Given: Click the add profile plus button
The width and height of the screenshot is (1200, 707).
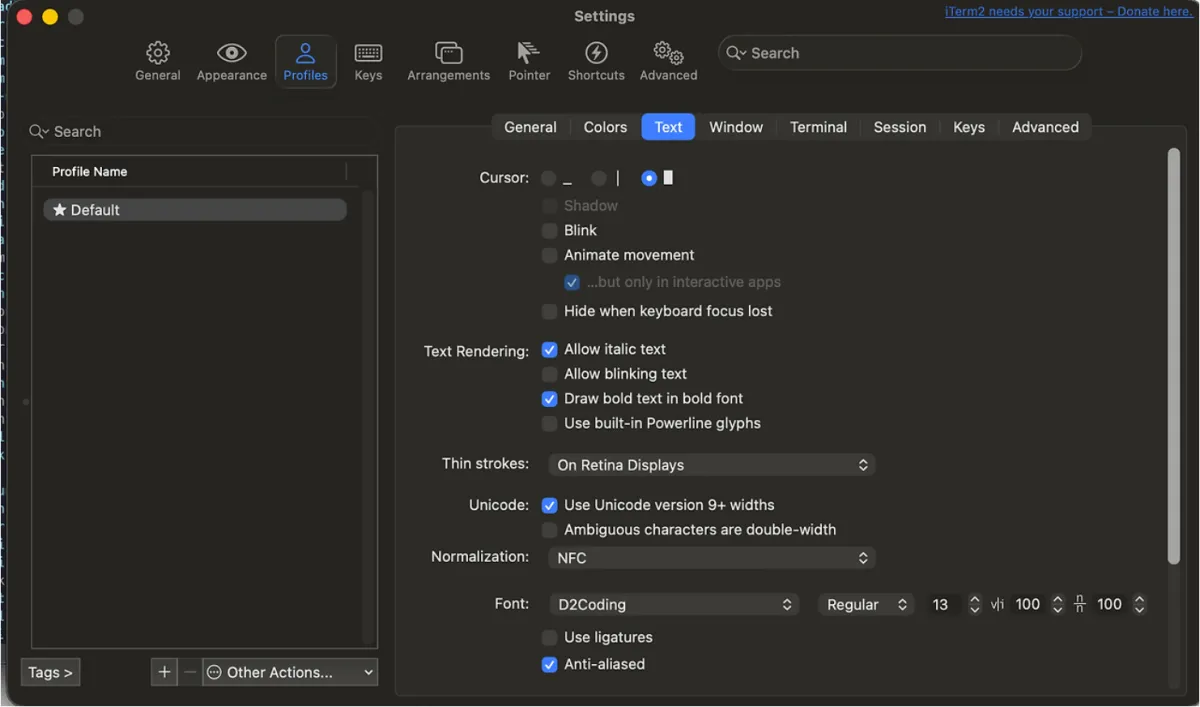Looking at the screenshot, I should (x=164, y=671).
